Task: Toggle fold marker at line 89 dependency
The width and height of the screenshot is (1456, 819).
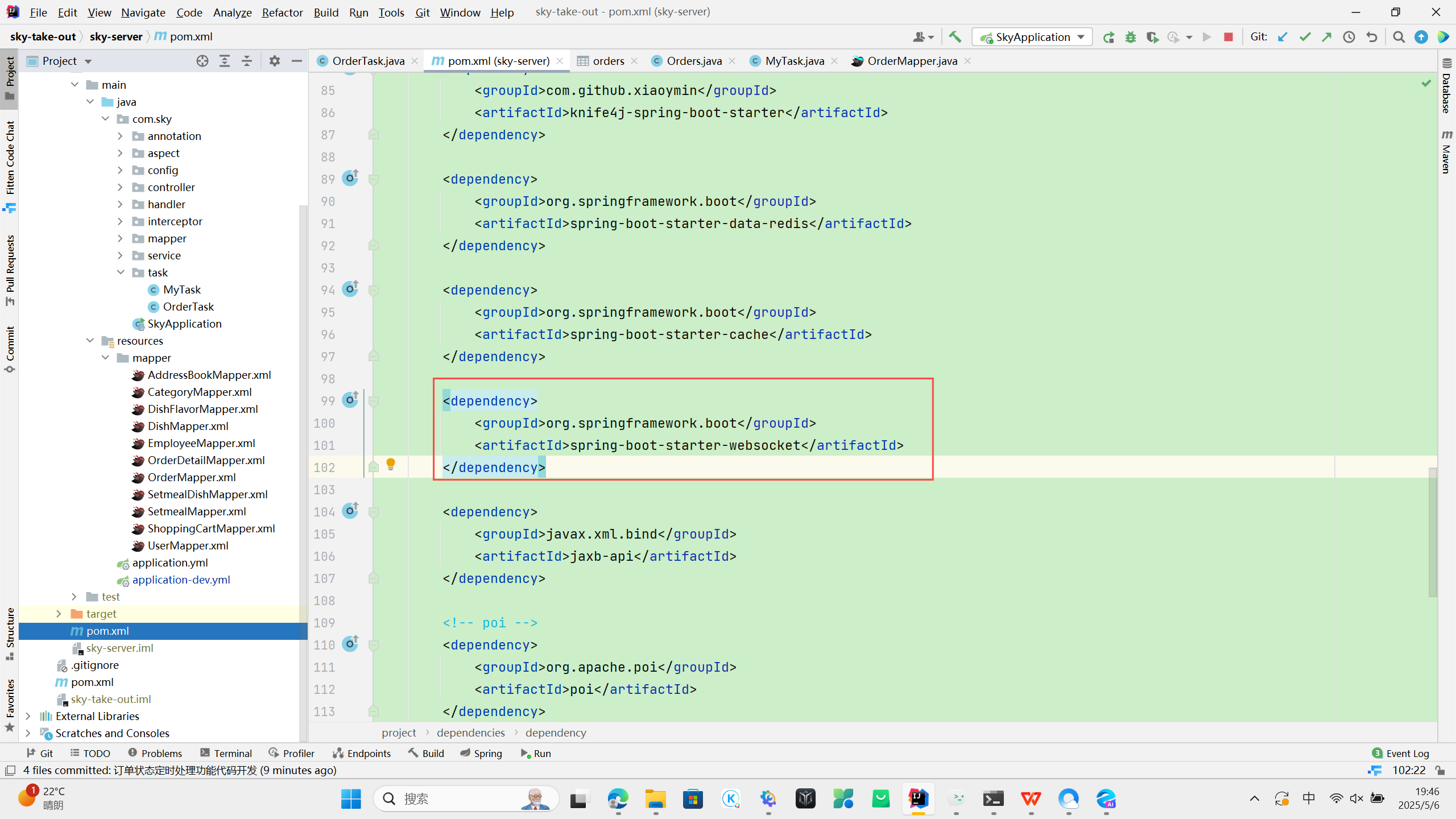Action: tap(374, 179)
